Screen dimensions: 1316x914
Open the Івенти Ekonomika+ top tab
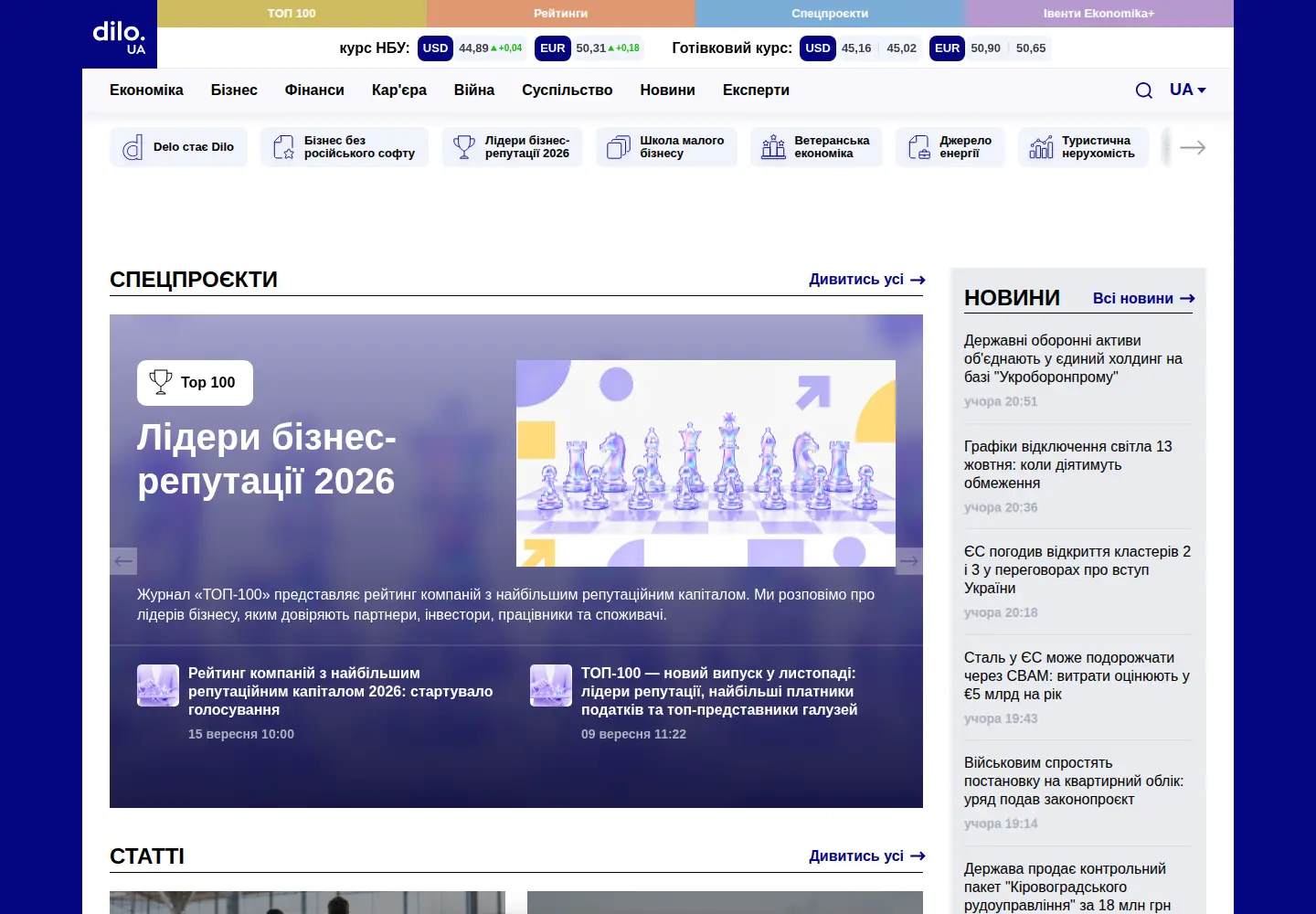point(1099,14)
